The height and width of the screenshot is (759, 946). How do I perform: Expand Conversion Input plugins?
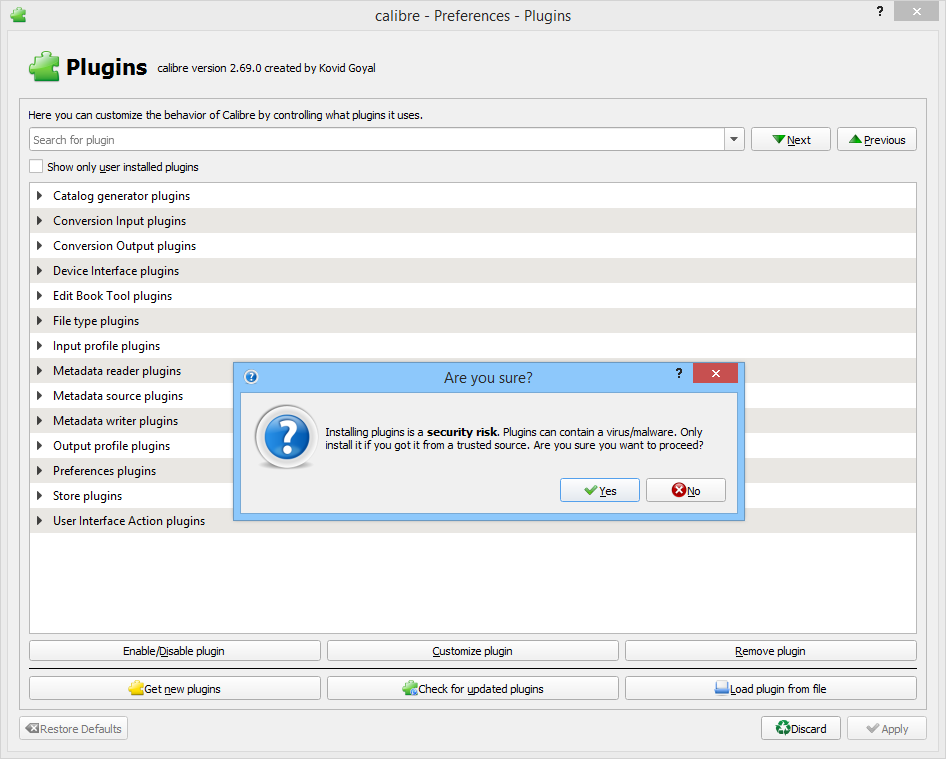pyautogui.click(x=39, y=221)
